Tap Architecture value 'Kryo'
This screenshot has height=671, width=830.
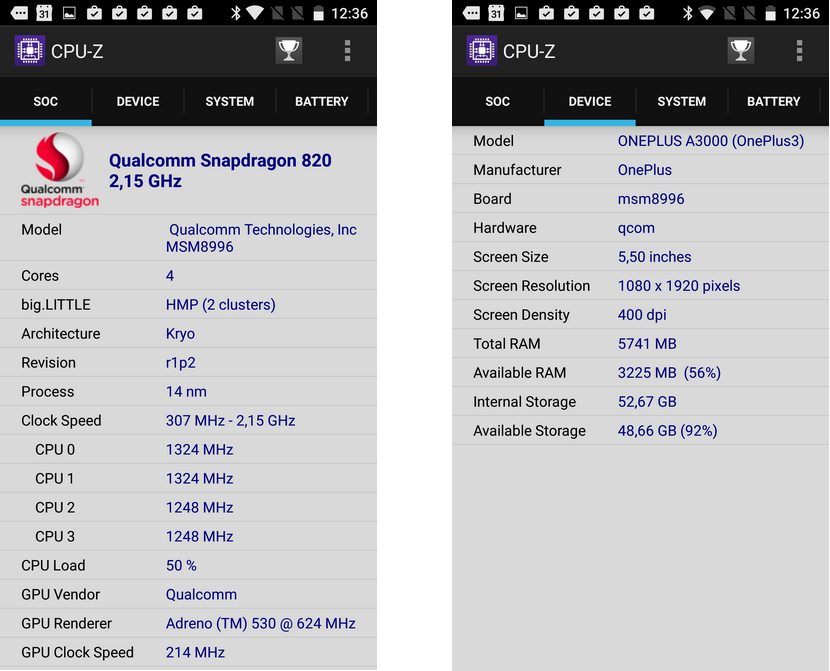pyautogui.click(x=180, y=334)
